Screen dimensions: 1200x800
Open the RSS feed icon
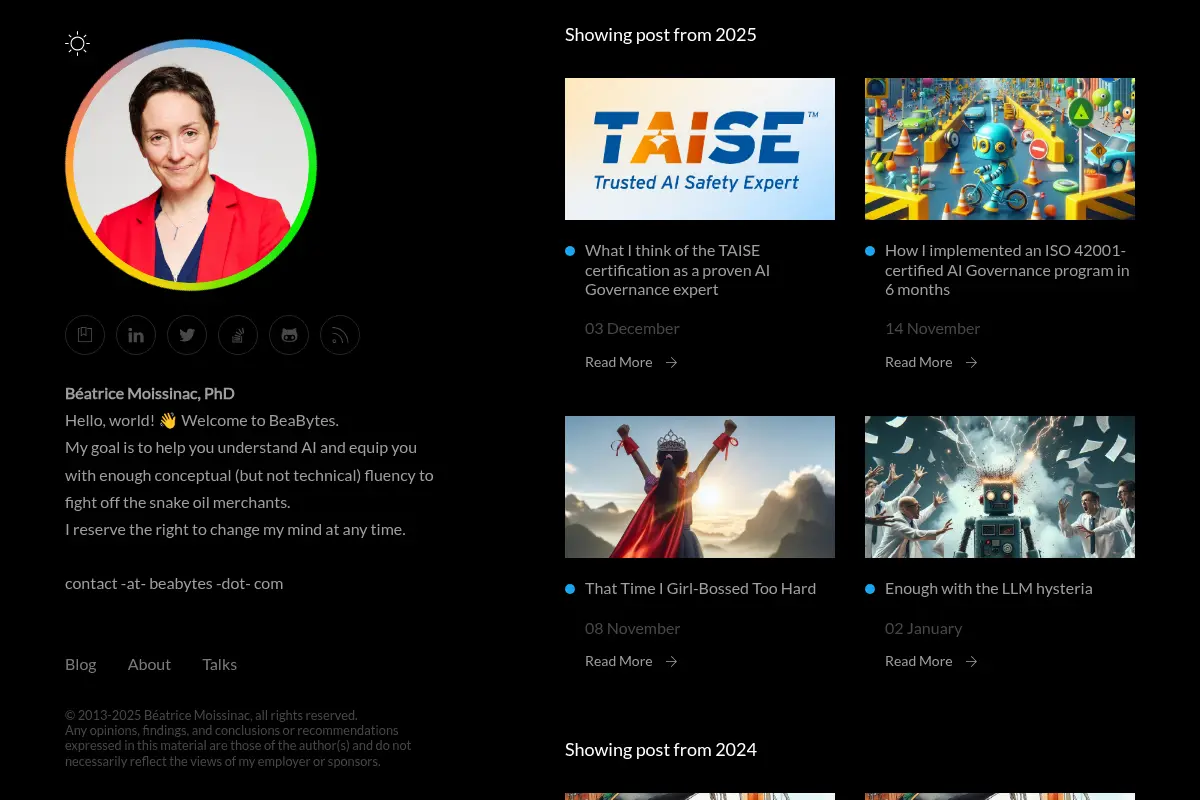pos(340,335)
